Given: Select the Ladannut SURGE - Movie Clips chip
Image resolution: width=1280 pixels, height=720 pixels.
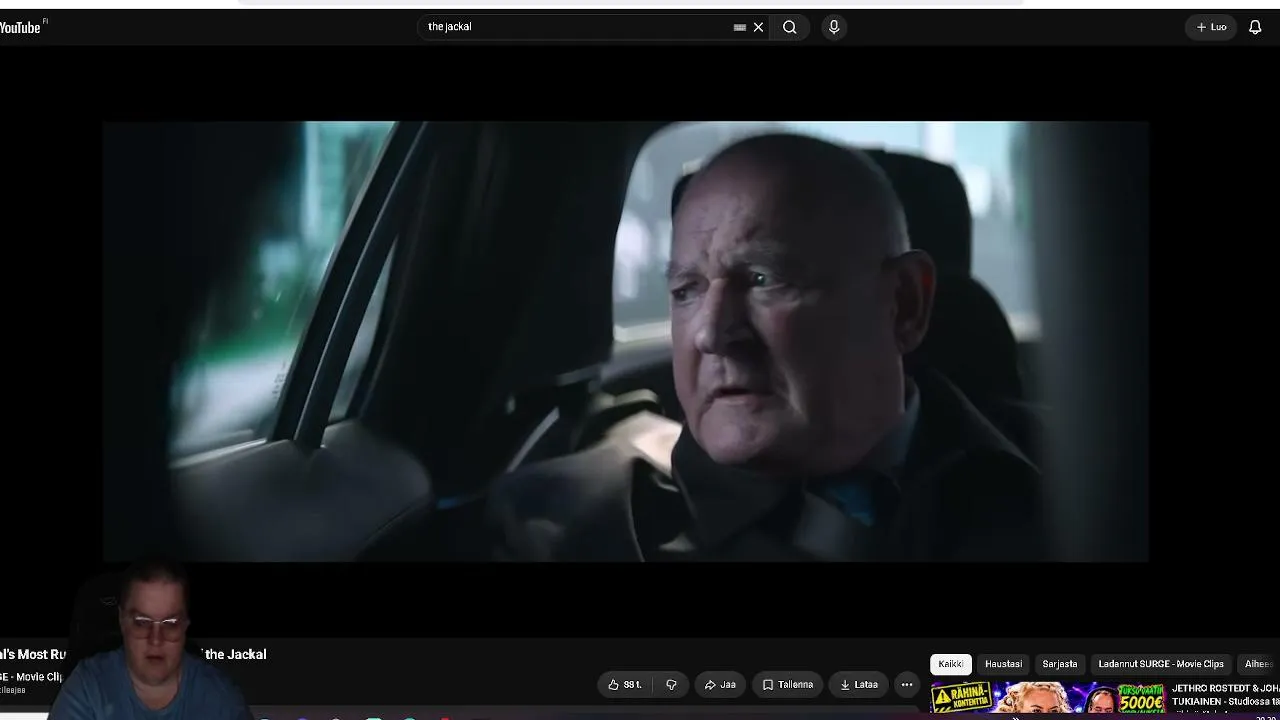Looking at the screenshot, I should pyautogui.click(x=1161, y=664).
